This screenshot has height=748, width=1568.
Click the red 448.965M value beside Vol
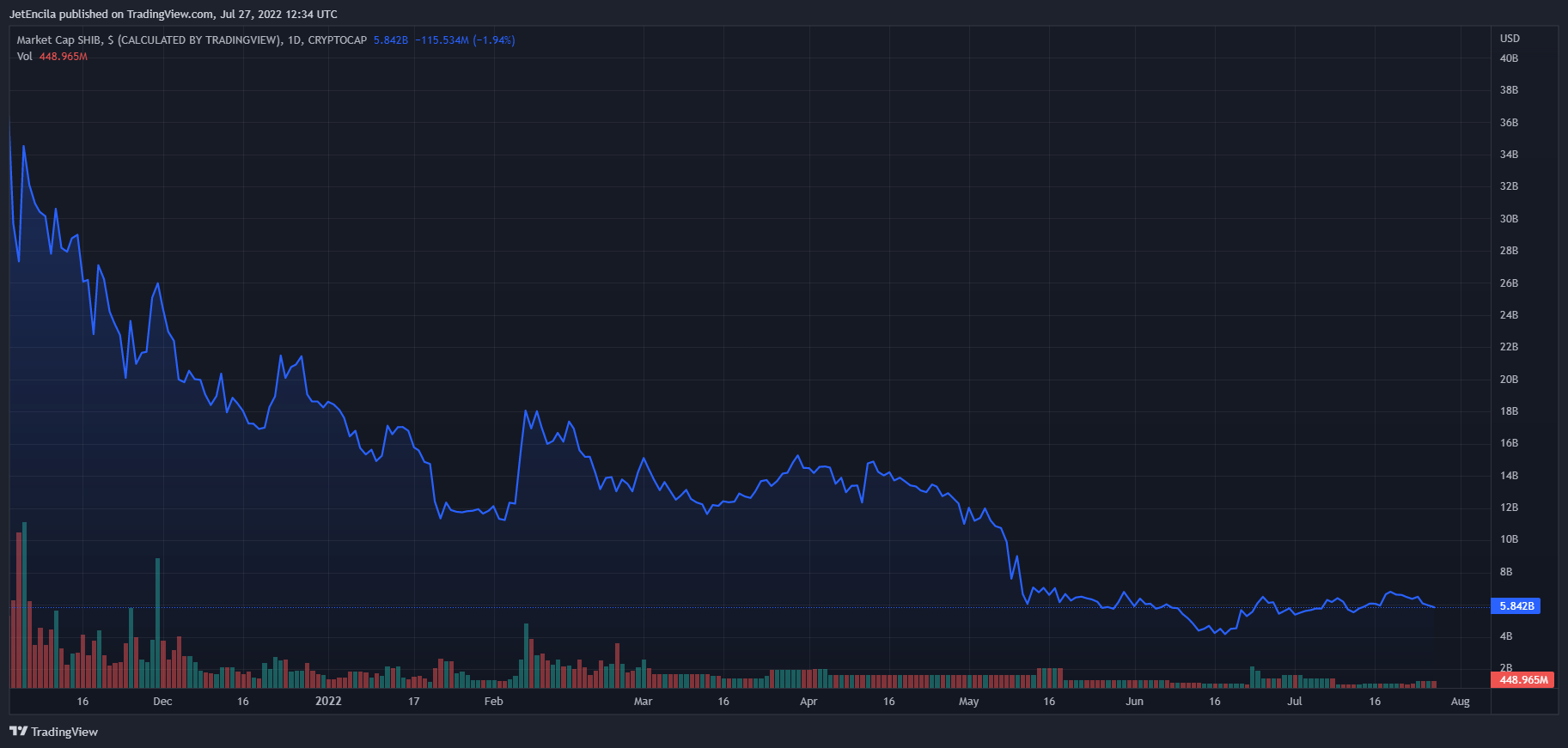(64, 57)
